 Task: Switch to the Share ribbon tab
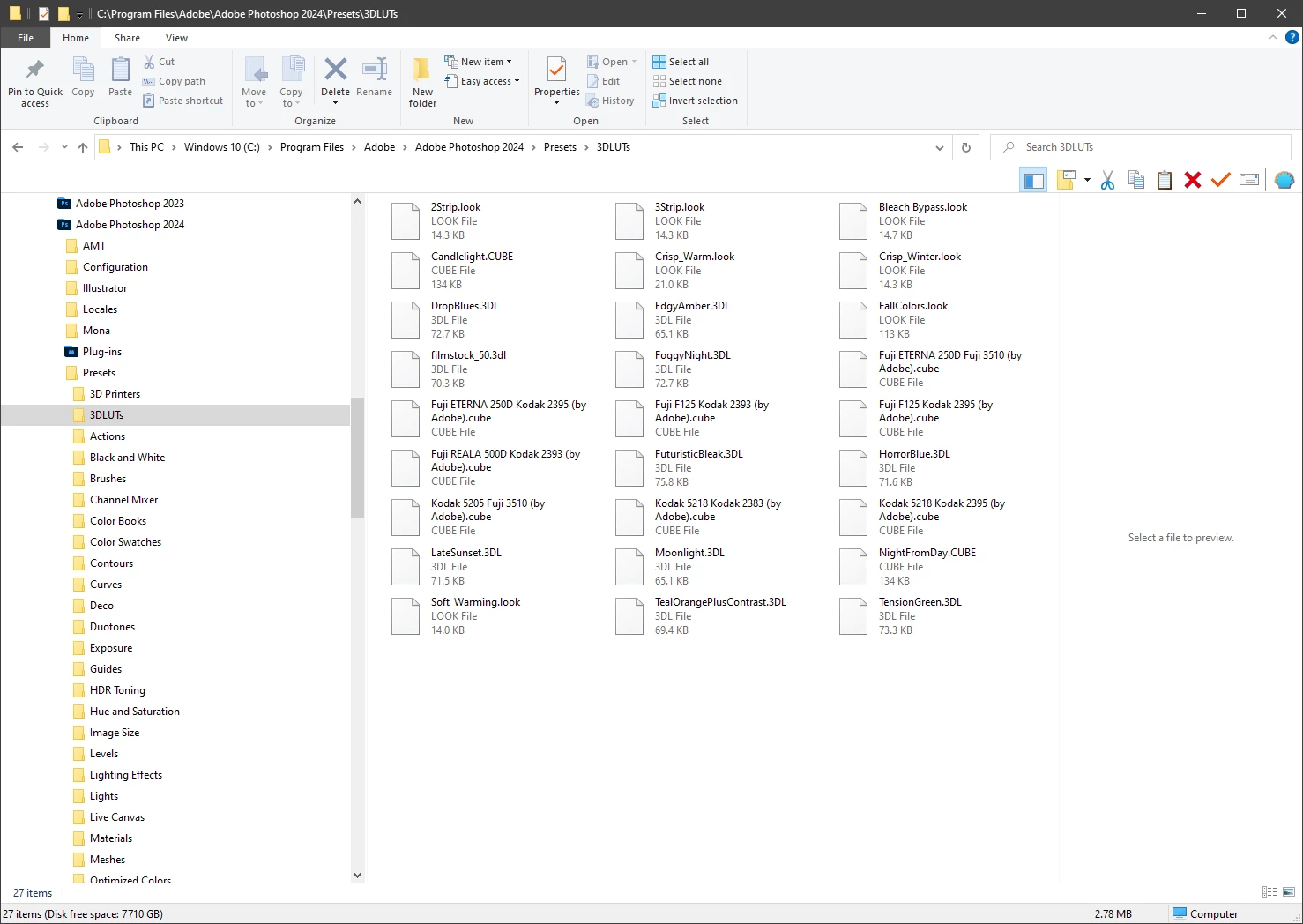tap(127, 38)
